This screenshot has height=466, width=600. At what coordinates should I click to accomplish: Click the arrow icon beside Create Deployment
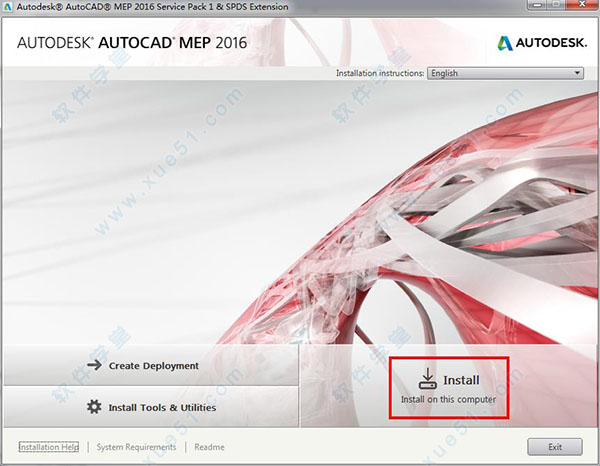point(94,366)
